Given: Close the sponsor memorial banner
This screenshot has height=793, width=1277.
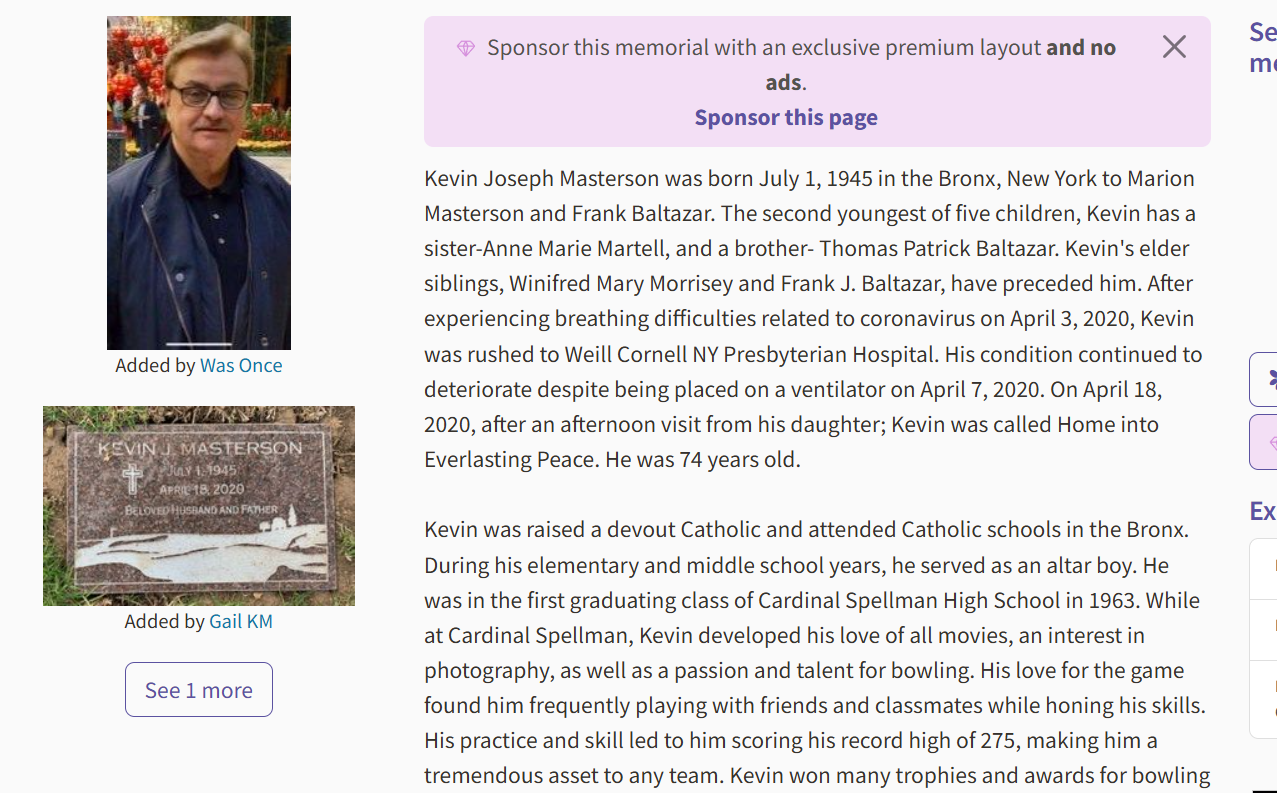Looking at the screenshot, I should tap(1174, 47).
